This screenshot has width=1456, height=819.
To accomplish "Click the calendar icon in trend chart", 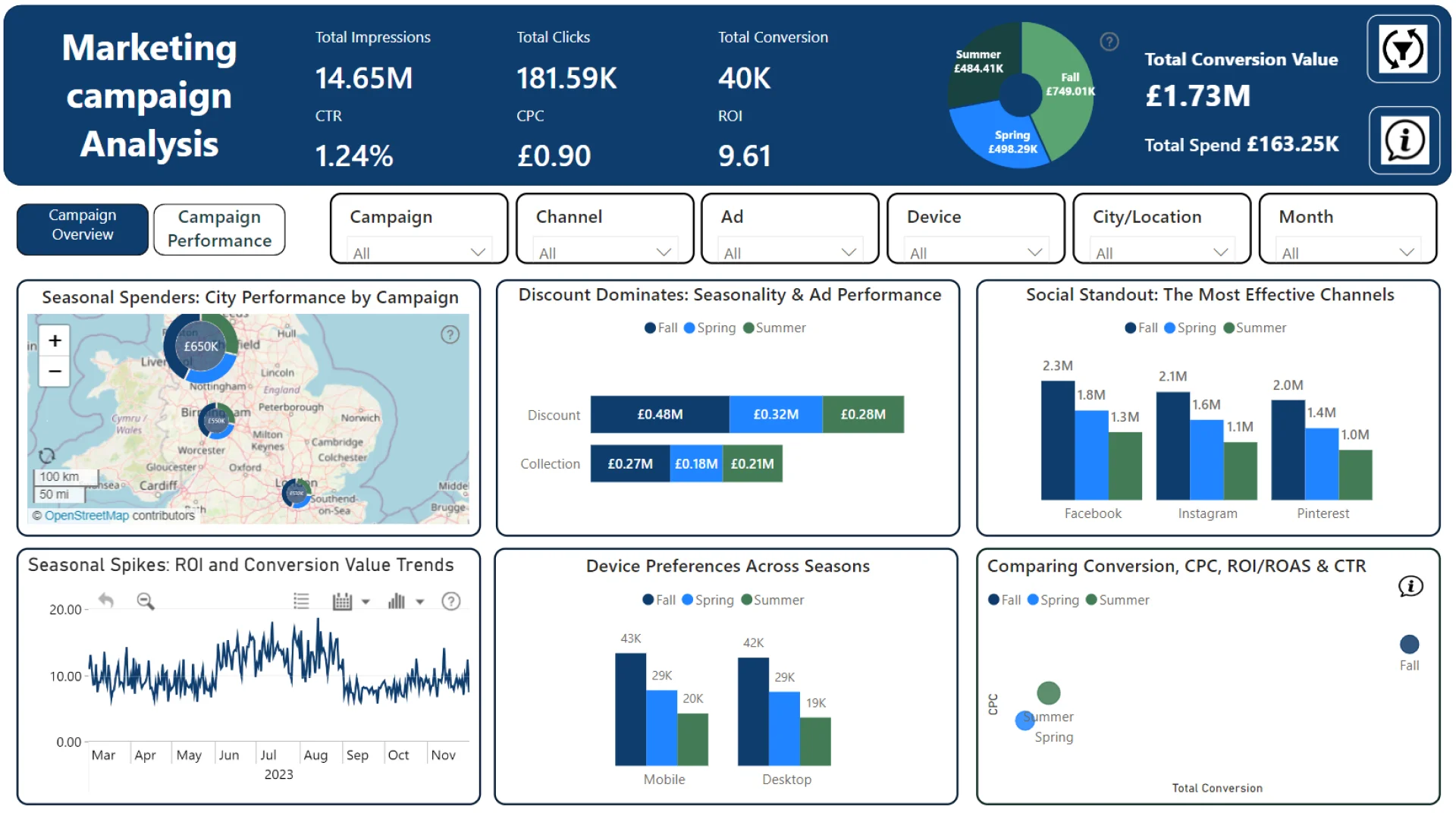I will [x=342, y=601].
